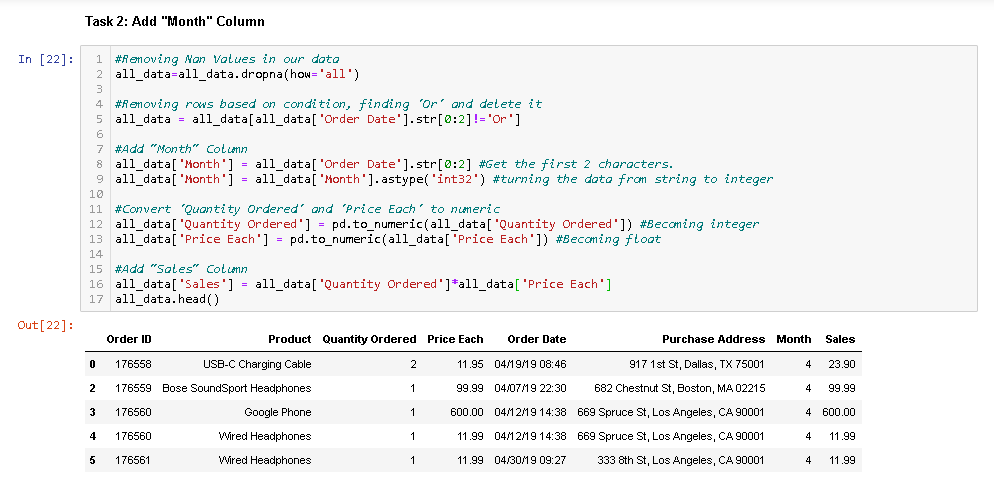Viewport: 994px width, 480px height.
Task: Select the In [22] input prompt
Action: (x=46, y=59)
